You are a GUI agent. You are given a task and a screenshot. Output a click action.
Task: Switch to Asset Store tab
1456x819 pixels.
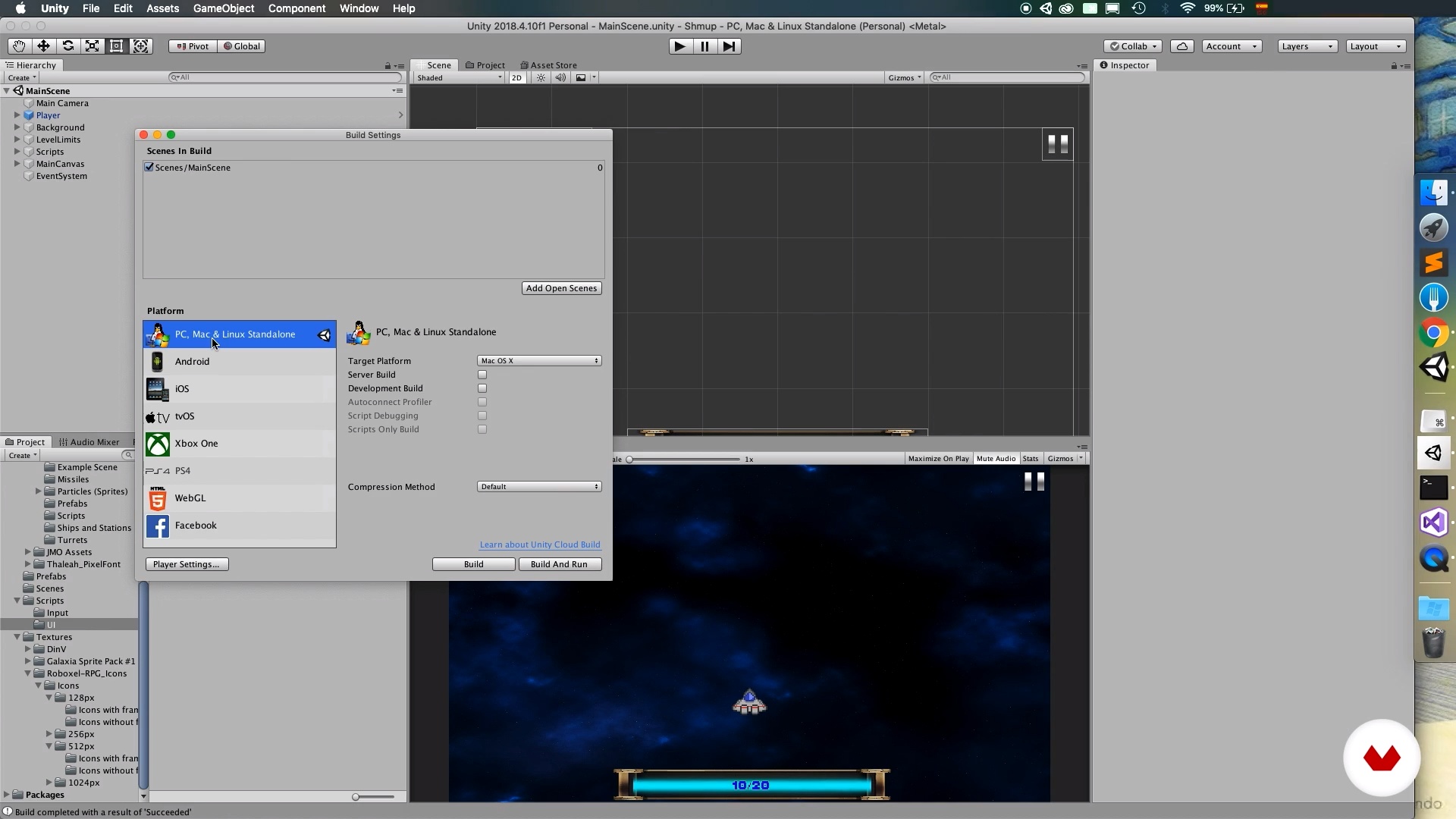[548, 65]
